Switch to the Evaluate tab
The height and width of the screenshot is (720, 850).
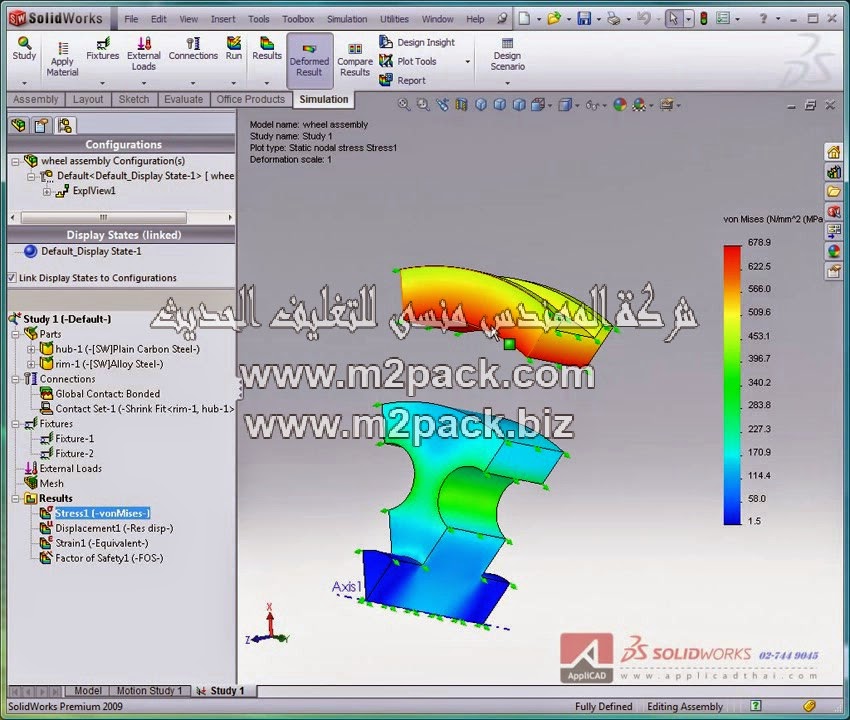(x=183, y=99)
